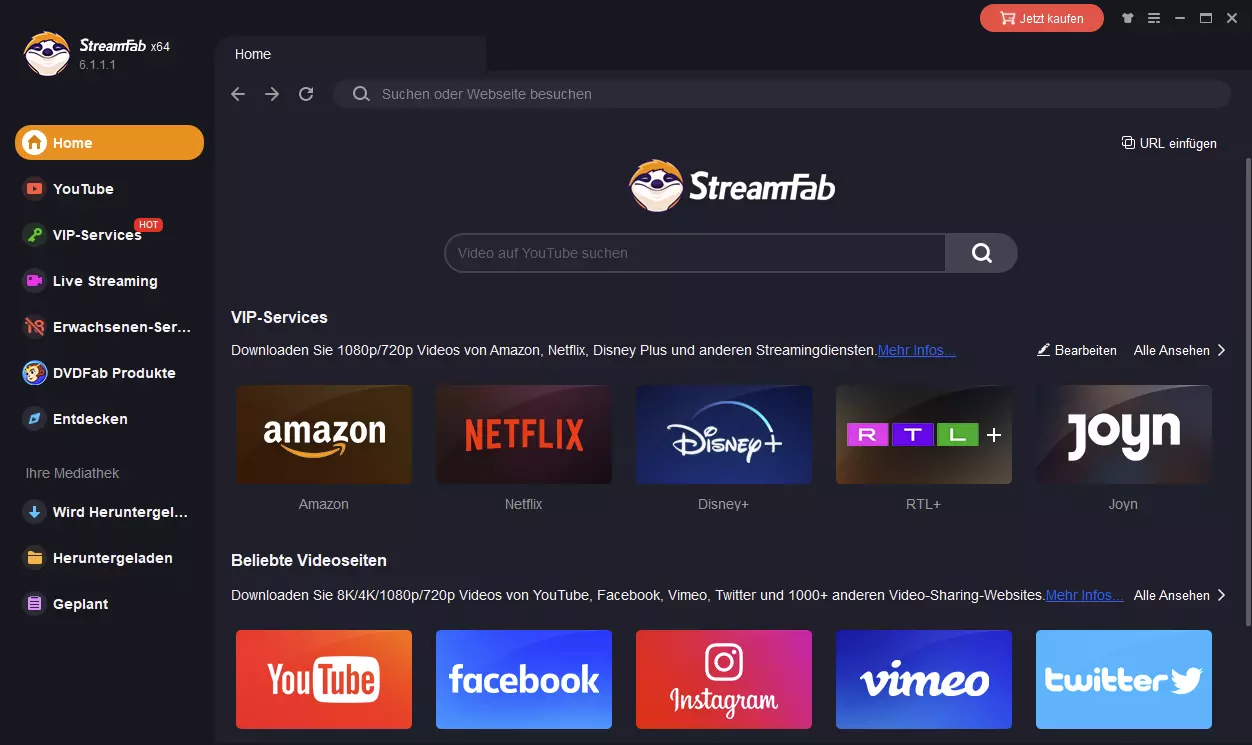1252x745 pixels.
Task: Click the StreamFab logo above the search box
Action: point(732,186)
